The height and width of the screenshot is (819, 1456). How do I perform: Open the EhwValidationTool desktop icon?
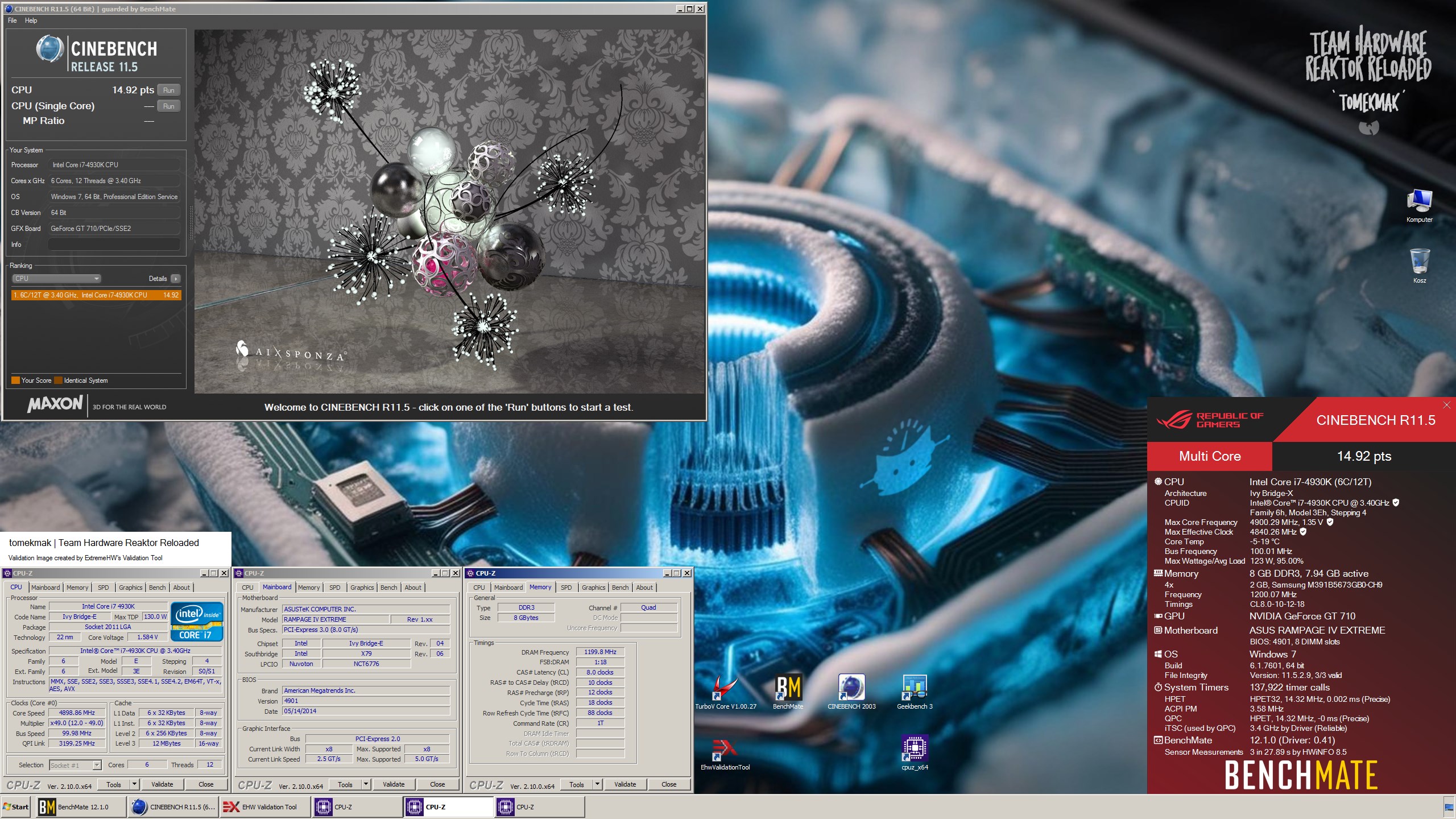click(725, 752)
